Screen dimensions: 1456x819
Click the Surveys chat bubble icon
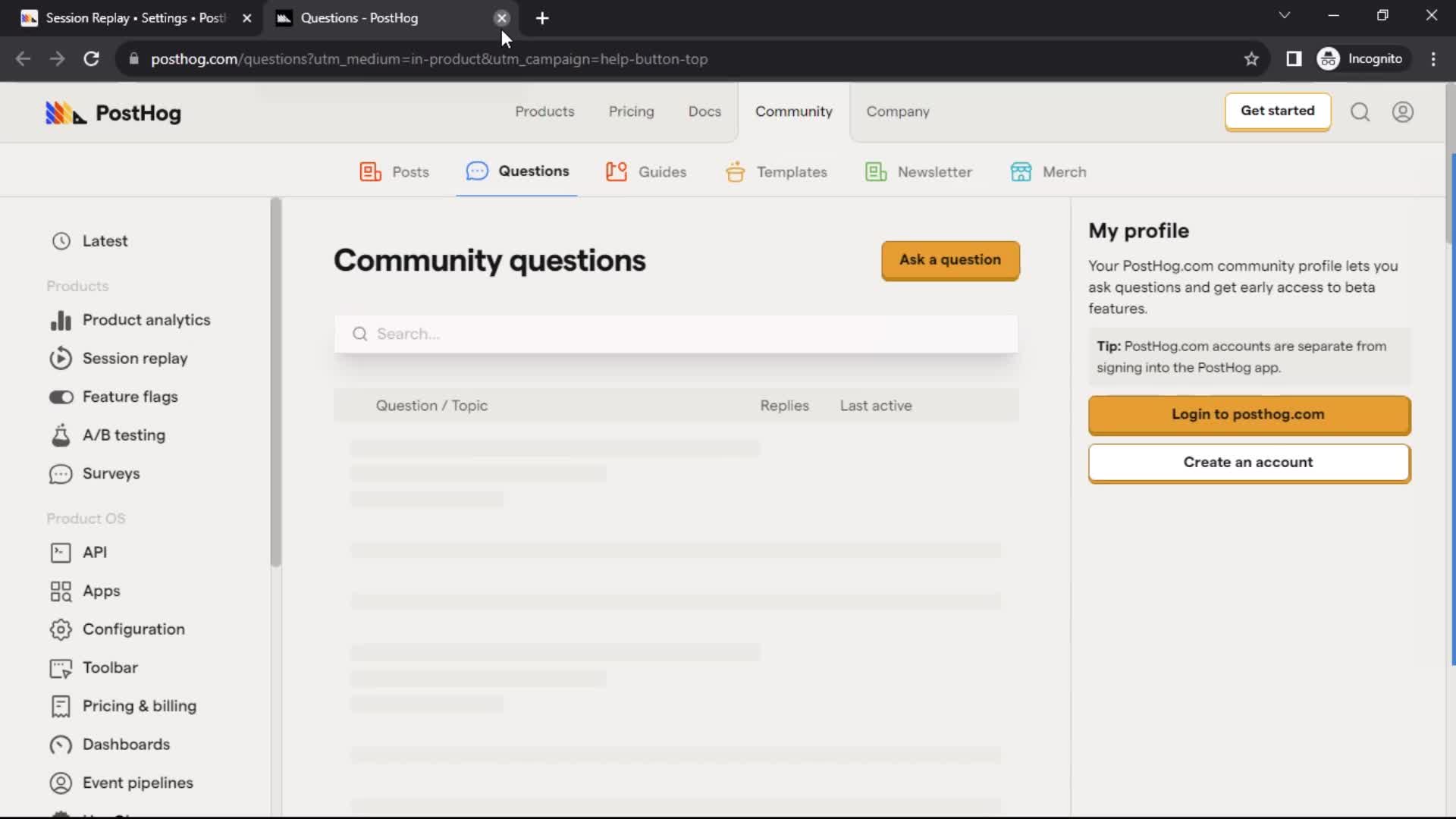(61, 474)
